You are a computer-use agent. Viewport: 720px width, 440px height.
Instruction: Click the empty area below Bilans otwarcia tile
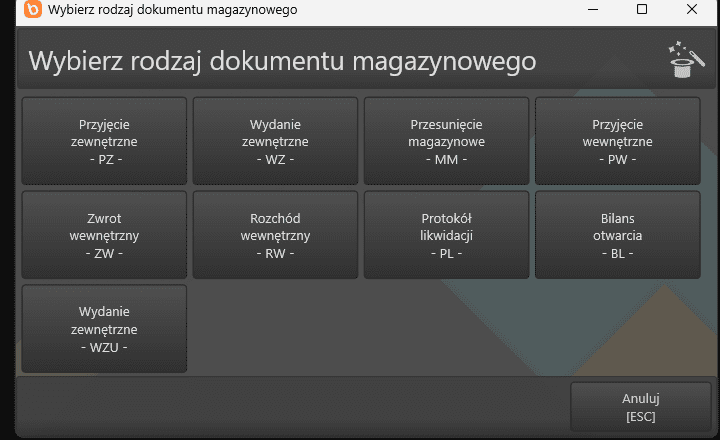[617, 329]
